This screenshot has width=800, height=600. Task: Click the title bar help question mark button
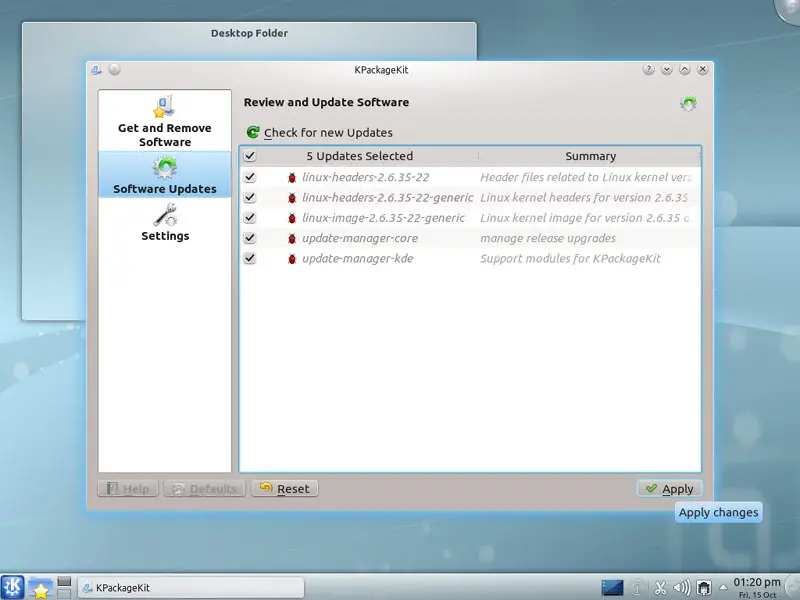[648, 69]
